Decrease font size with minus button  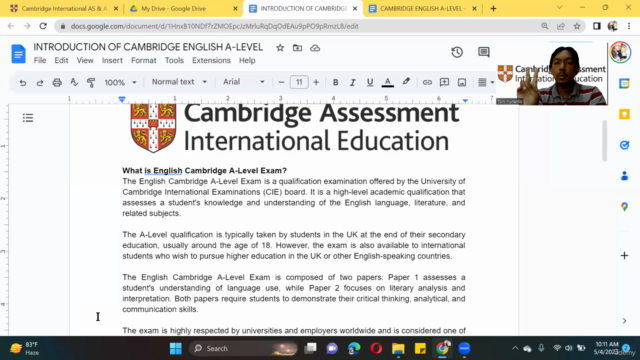pyautogui.click(x=281, y=82)
